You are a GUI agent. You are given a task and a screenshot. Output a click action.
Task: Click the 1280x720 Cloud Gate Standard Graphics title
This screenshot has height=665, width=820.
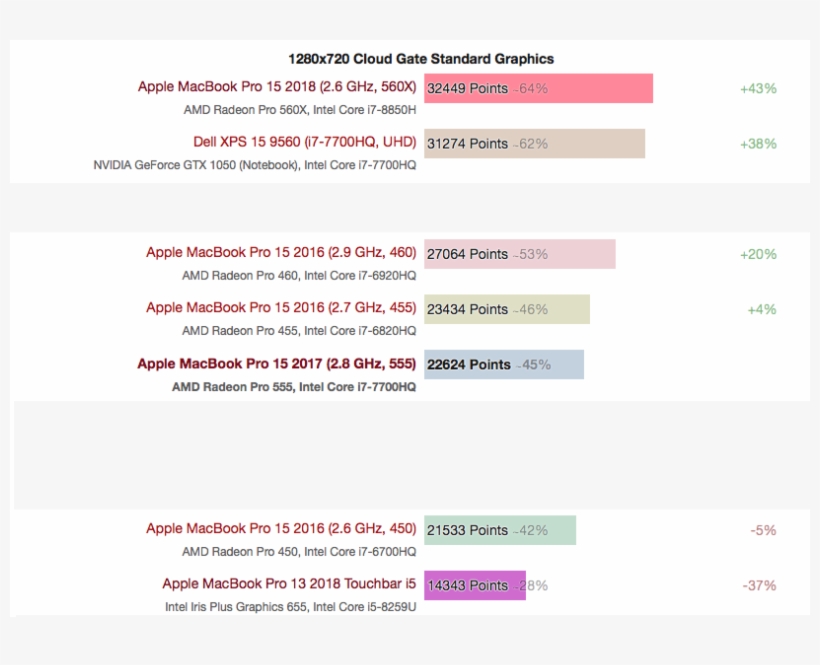click(421, 59)
